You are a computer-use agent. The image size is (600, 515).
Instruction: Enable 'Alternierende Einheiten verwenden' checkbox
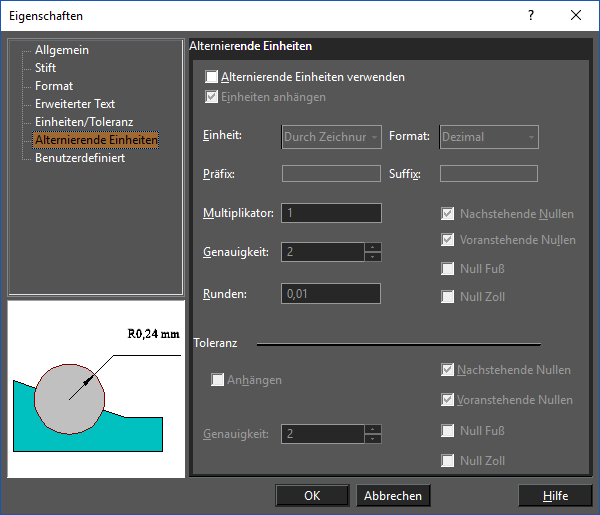pyautogui.click(x=211, y=77)
